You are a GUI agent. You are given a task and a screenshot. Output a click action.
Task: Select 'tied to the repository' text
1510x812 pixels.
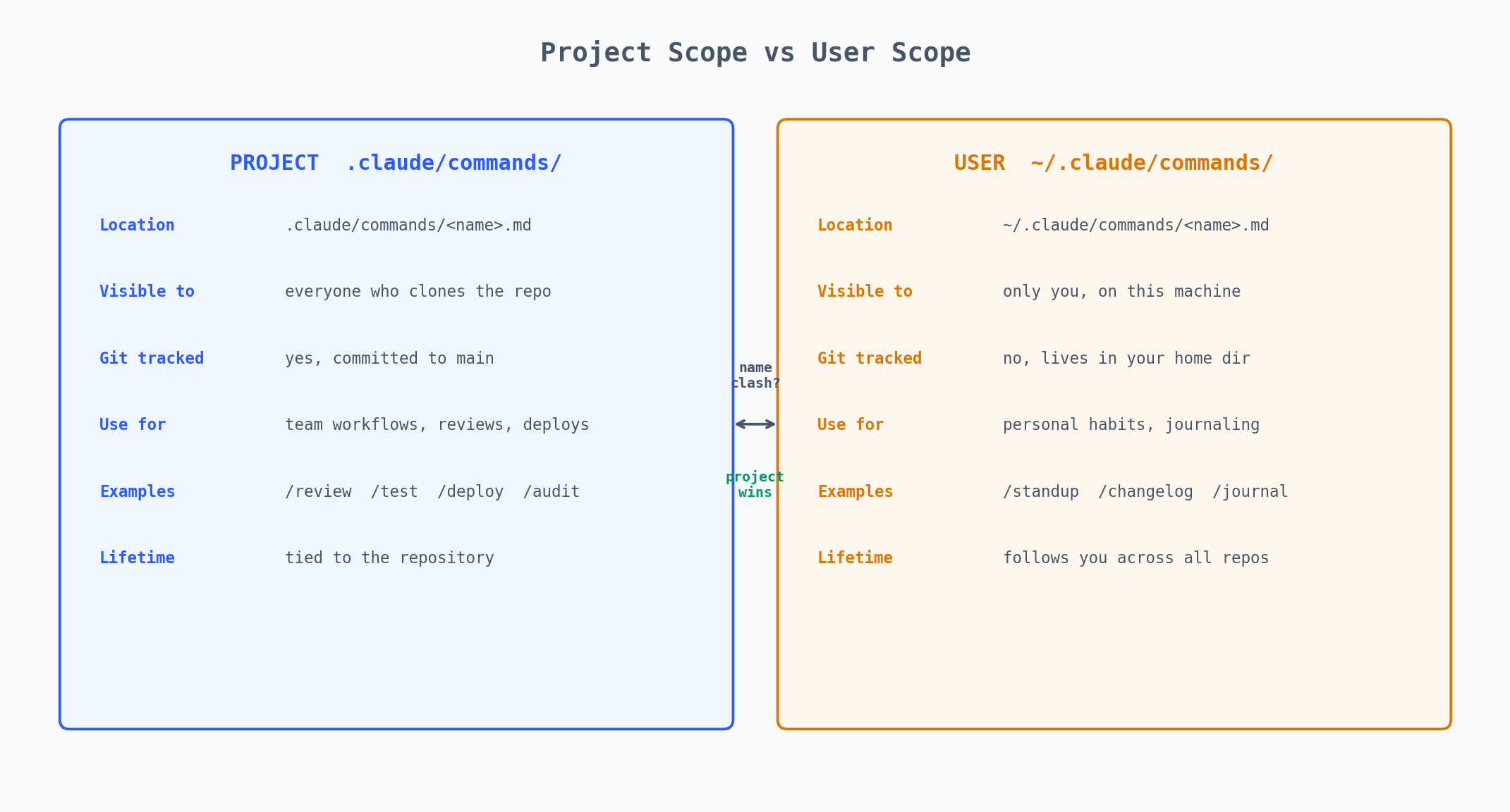389,558
